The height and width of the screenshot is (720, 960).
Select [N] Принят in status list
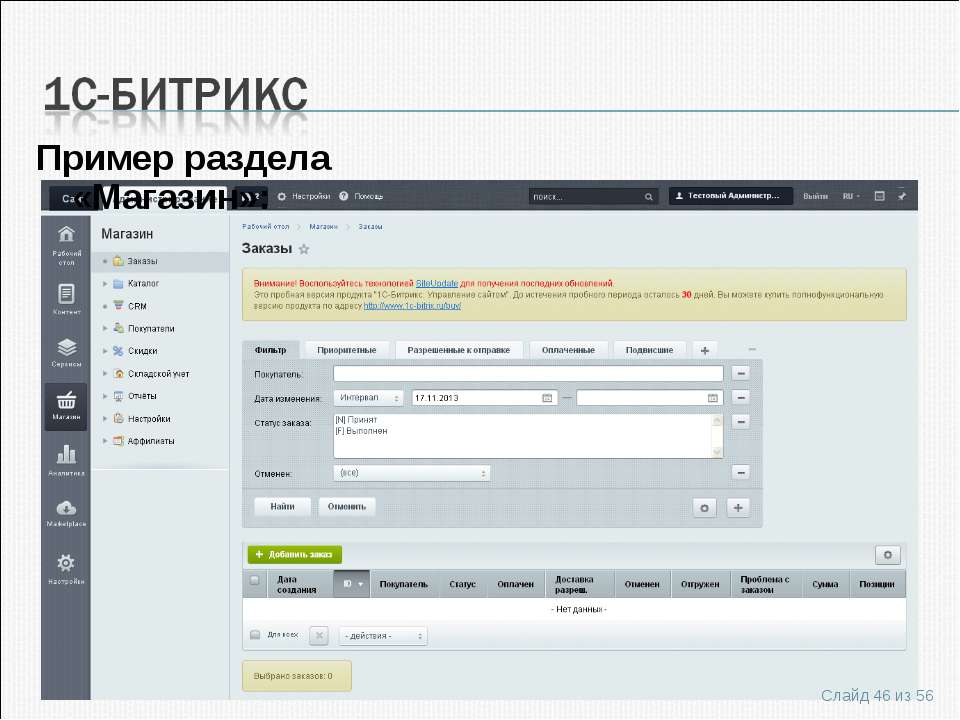tap(356, 420)
